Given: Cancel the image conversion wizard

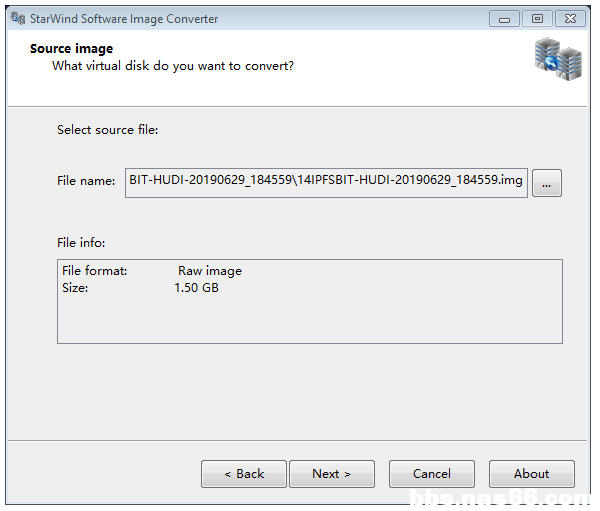Looking at the screenshot, I should tap(431, 474).
